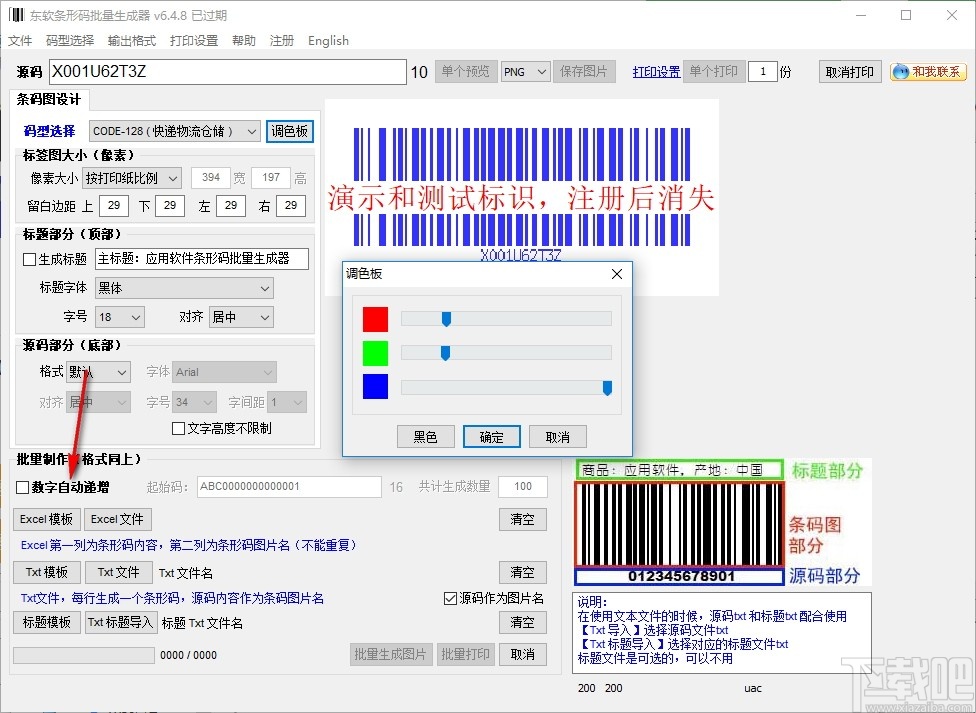Image resolution: width=976 pixels, height=713 pixels.
Task: Select the 条码图设计 tab
Action: pyautogui.click(x=49, y=100)
